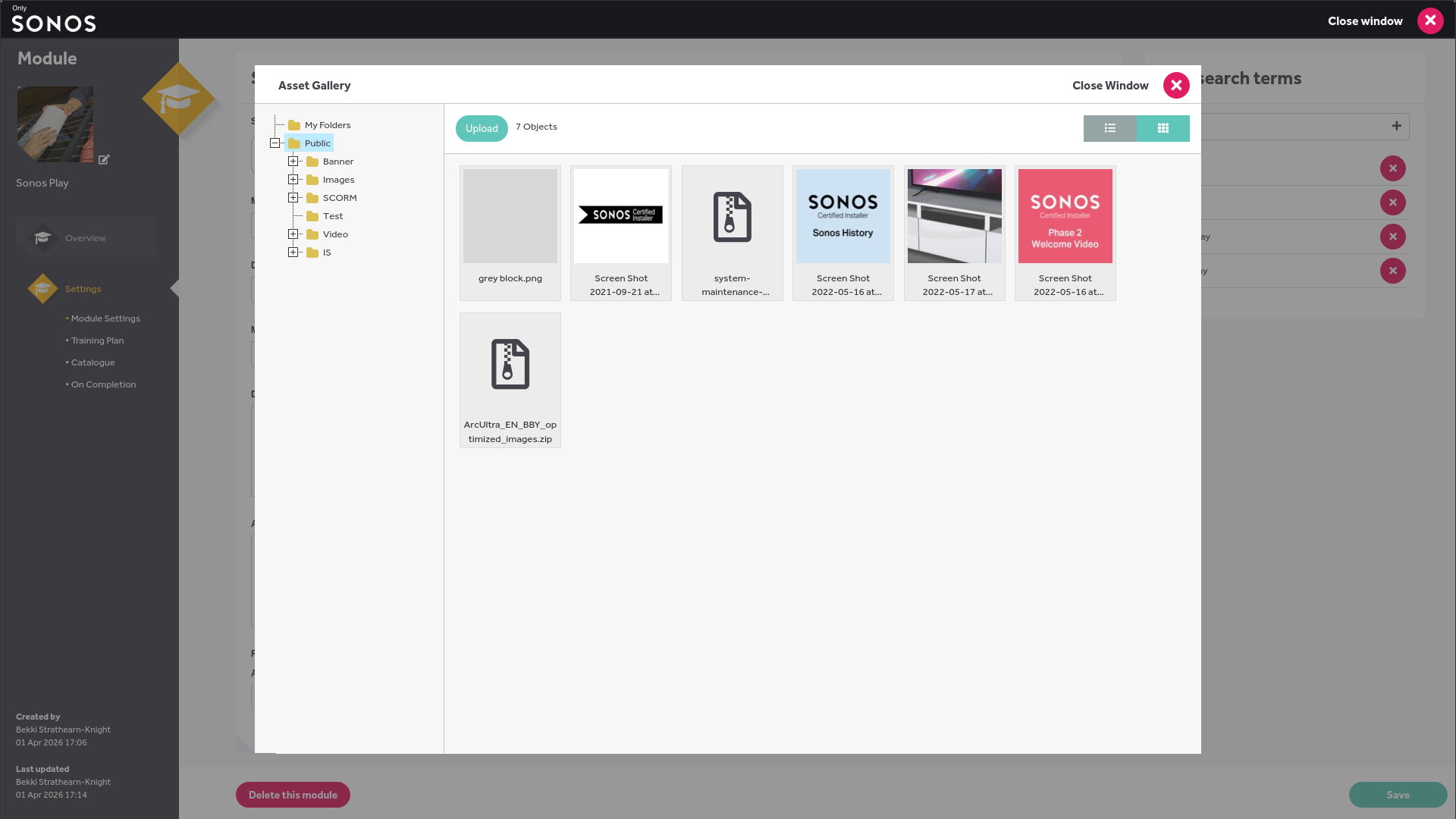Expand the Video folder

293,234
